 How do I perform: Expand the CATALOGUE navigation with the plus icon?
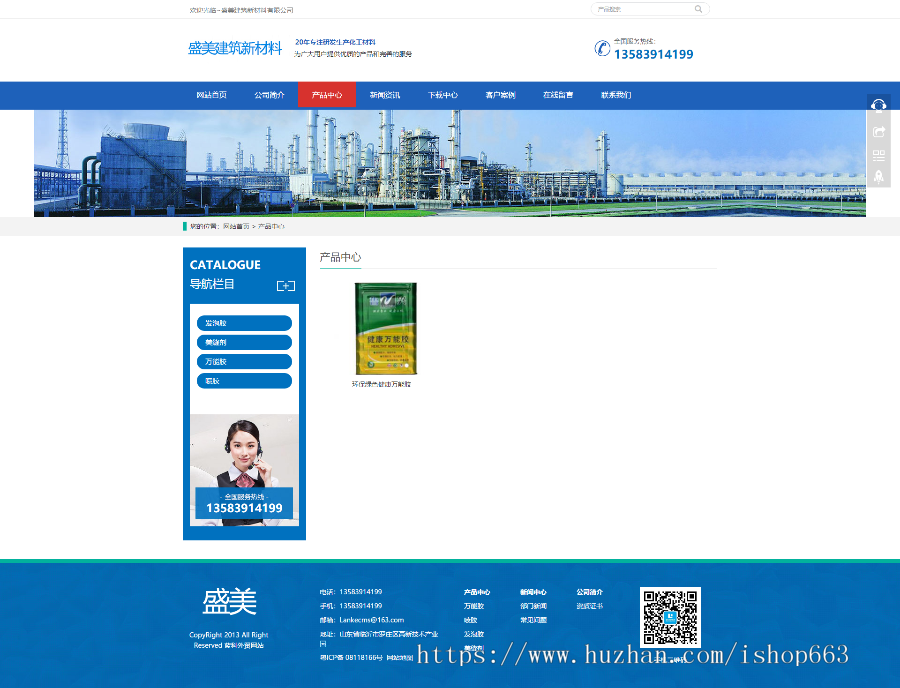[x=284, y=285]
